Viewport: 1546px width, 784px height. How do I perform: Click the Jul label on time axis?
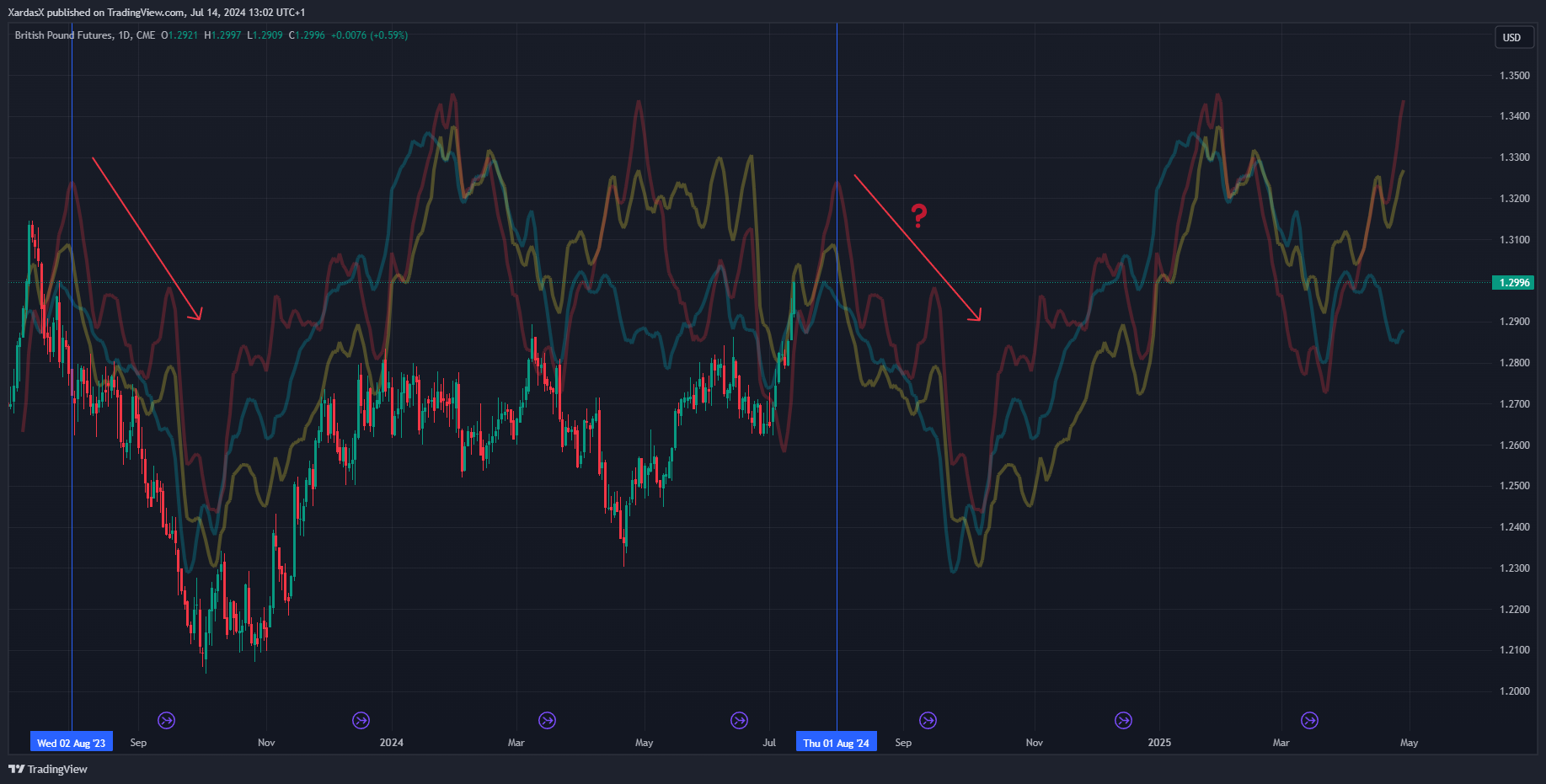click(x=769, y=743)
